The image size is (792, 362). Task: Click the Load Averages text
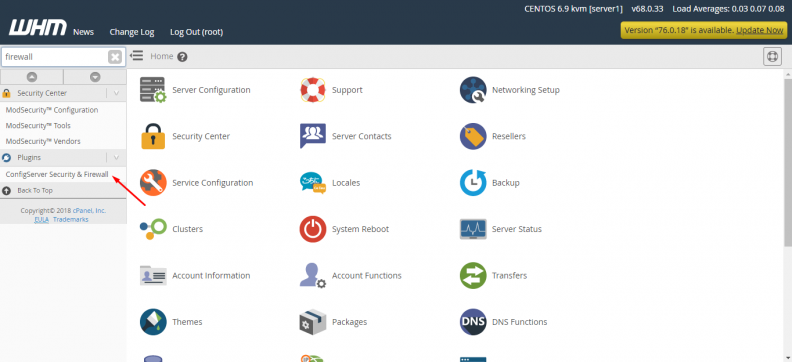click(728, 9)
